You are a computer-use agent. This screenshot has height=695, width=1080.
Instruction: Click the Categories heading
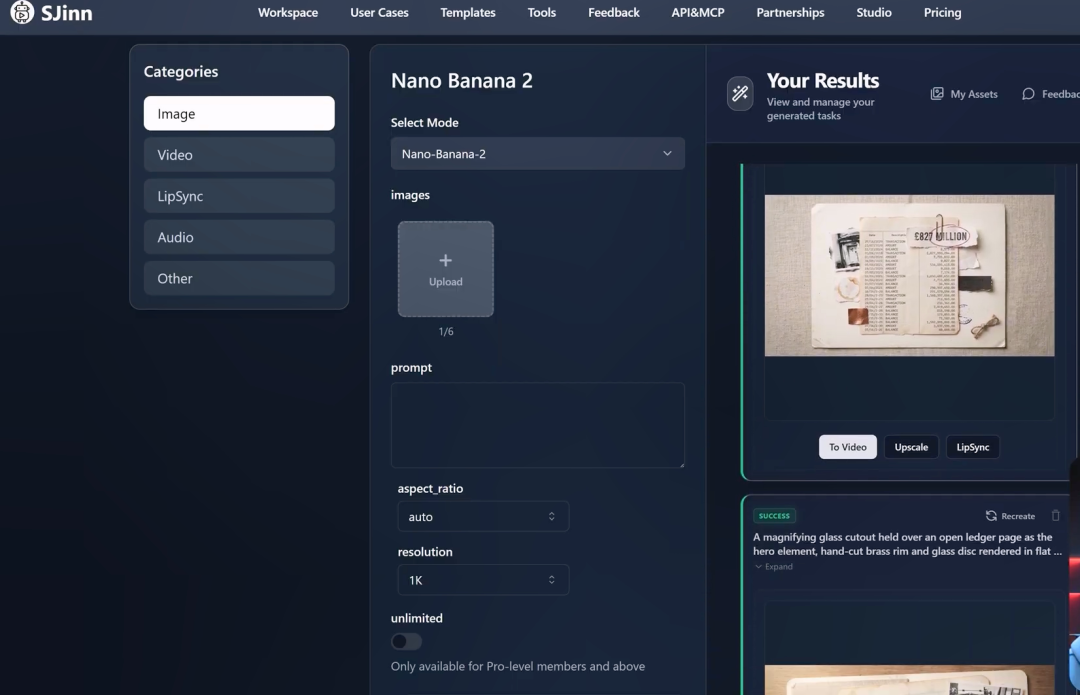pyautogui.click(x=180, y=72)
